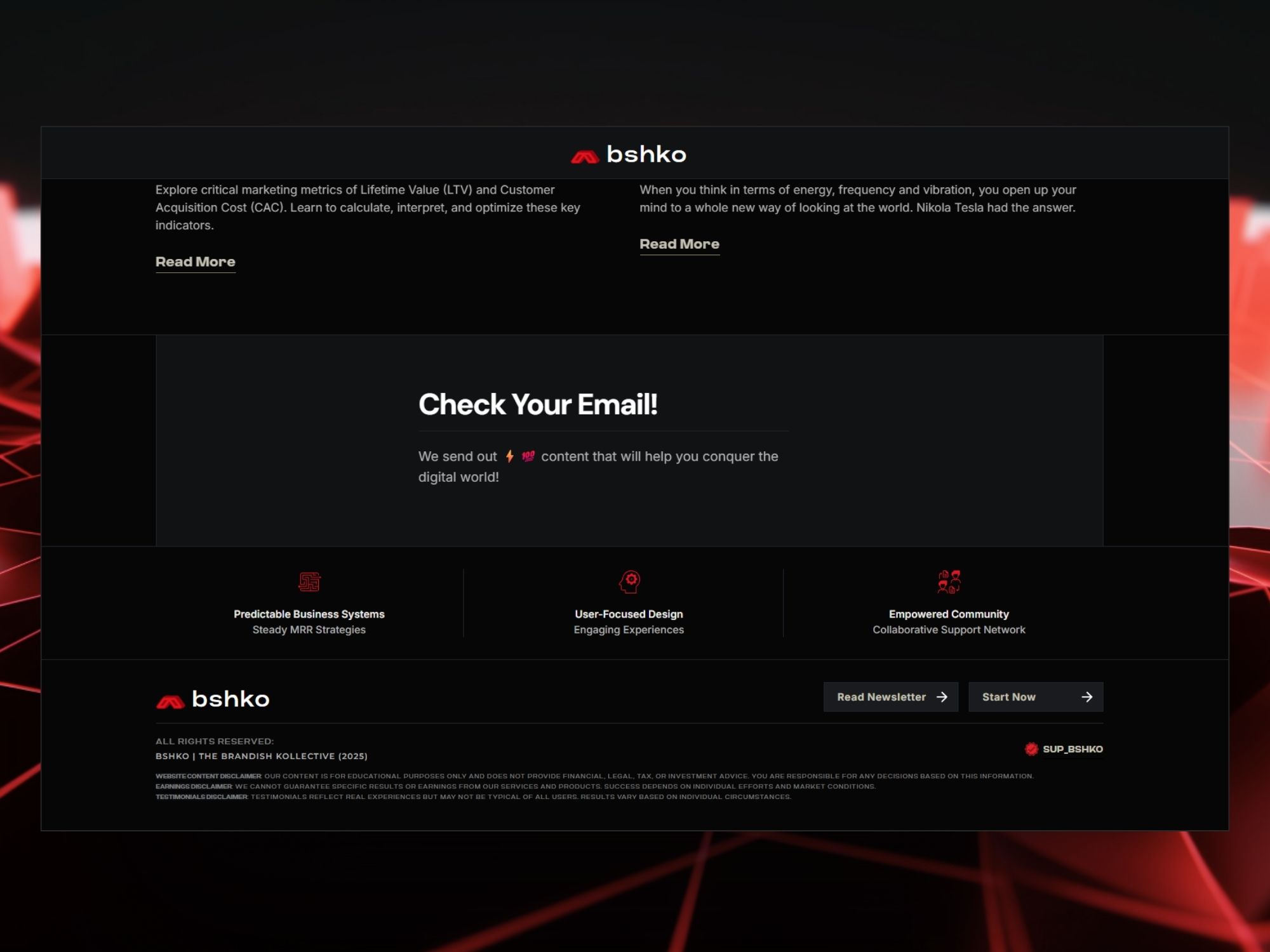Screen dimensions: 1270x952
Task: Click the bshko wordmark text in the header
Action: (x=646, y=154)
